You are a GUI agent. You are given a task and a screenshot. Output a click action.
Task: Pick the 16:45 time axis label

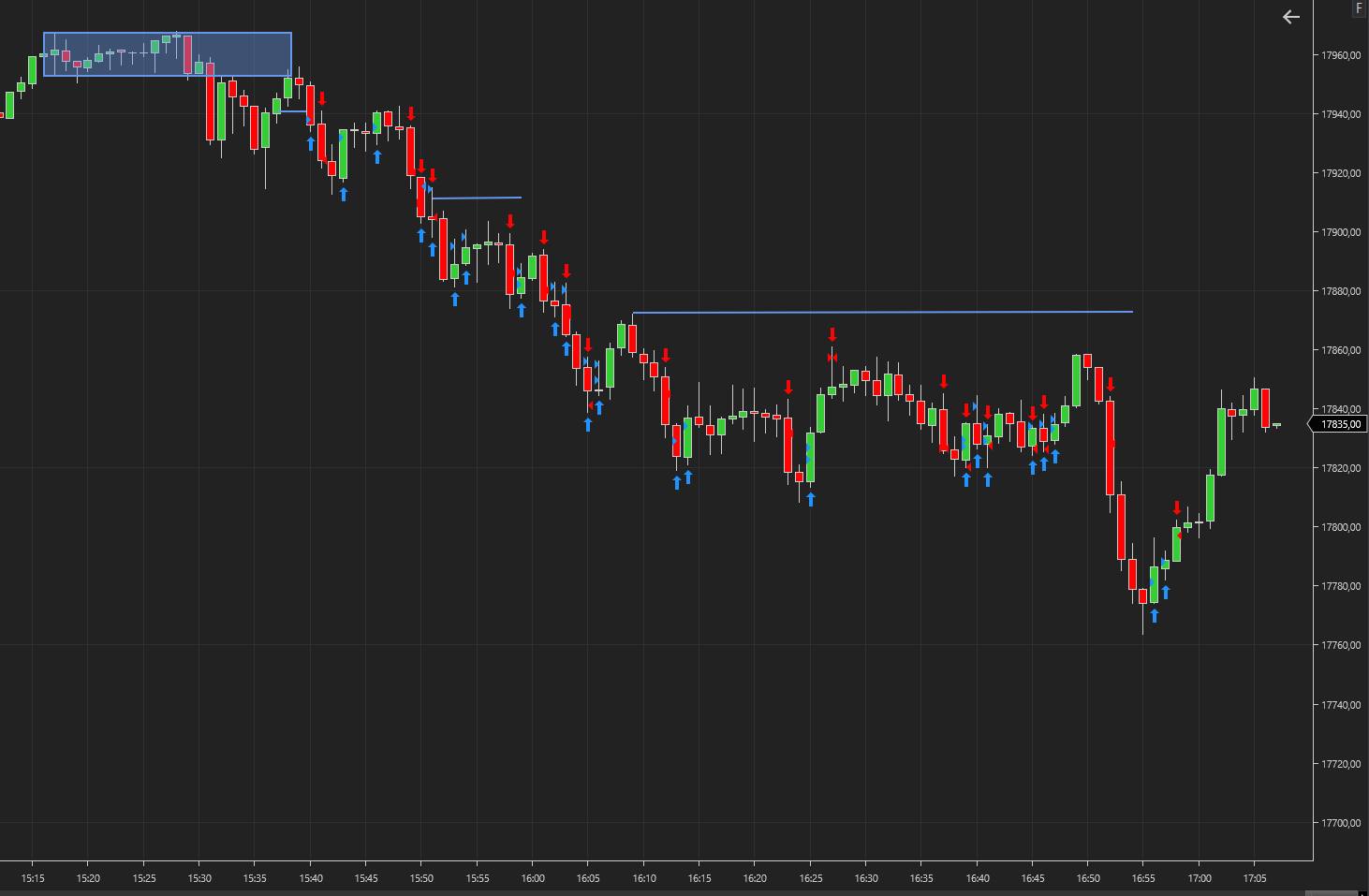click(x=1033, y=878)
